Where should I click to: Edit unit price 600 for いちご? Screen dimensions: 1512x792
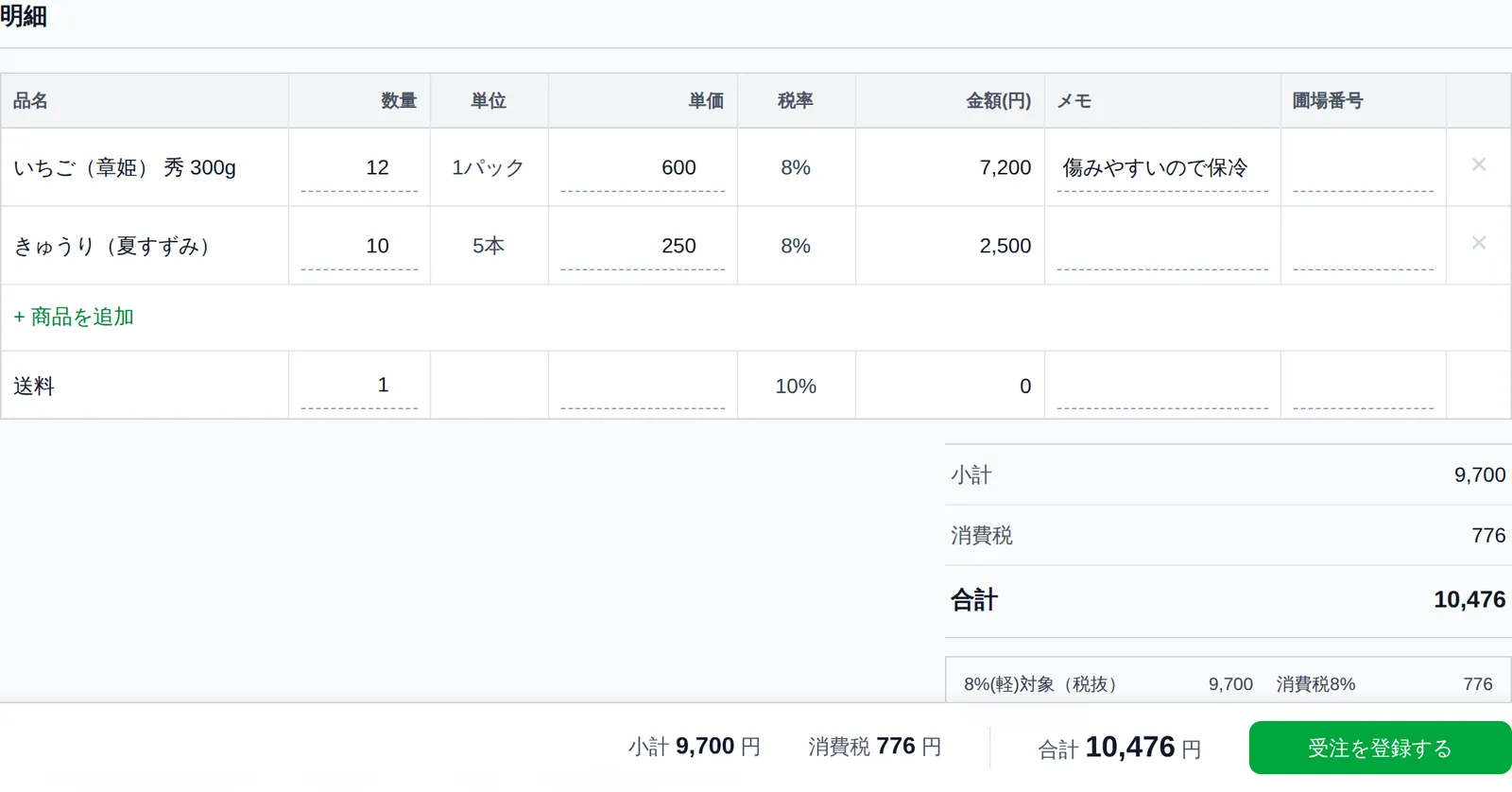(x=643, y=168)
